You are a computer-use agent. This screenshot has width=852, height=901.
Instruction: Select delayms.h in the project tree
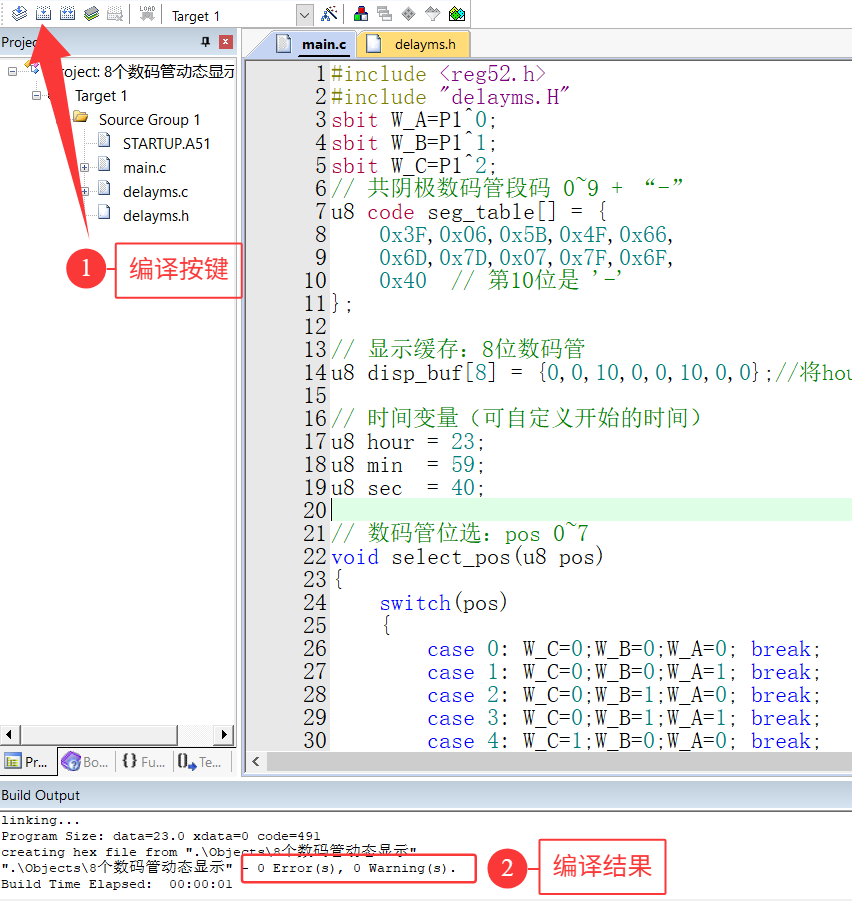[156, 216]
